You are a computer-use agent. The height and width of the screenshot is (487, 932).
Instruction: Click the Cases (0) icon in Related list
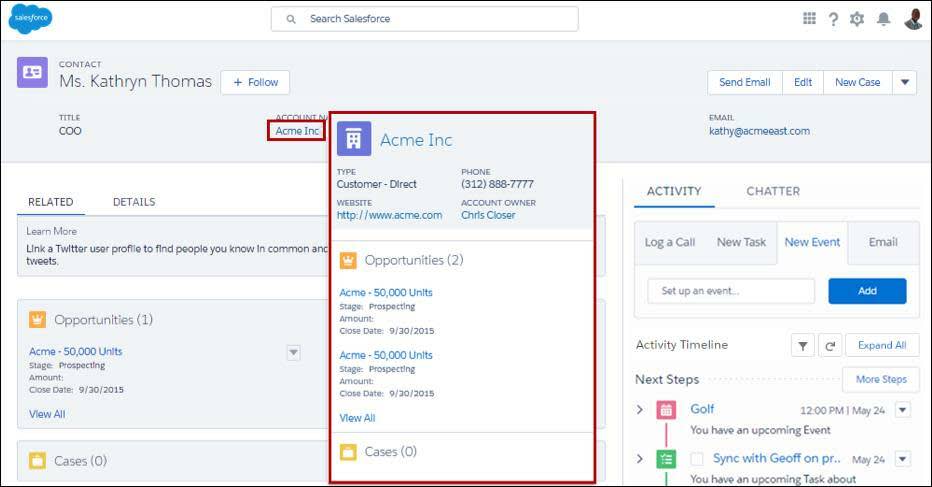pyautogui.click(x=37, y=461)
